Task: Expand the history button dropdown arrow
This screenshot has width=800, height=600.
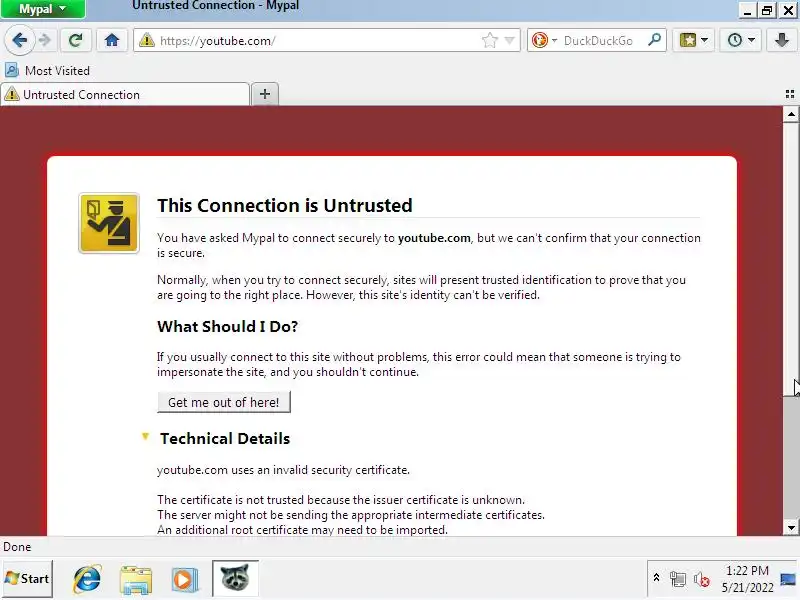Action: [x=752, y=40]
